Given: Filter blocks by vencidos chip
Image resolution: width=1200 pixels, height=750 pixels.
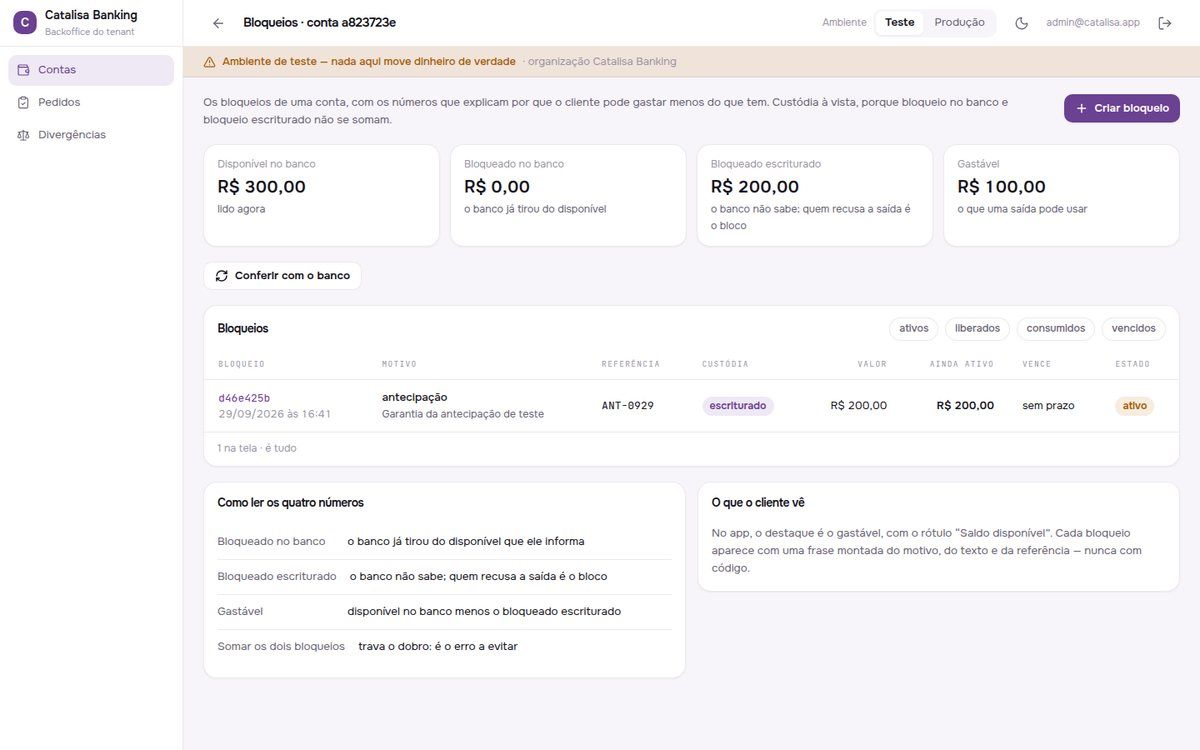Looking at the screenshot, I should pos(1133,328).
